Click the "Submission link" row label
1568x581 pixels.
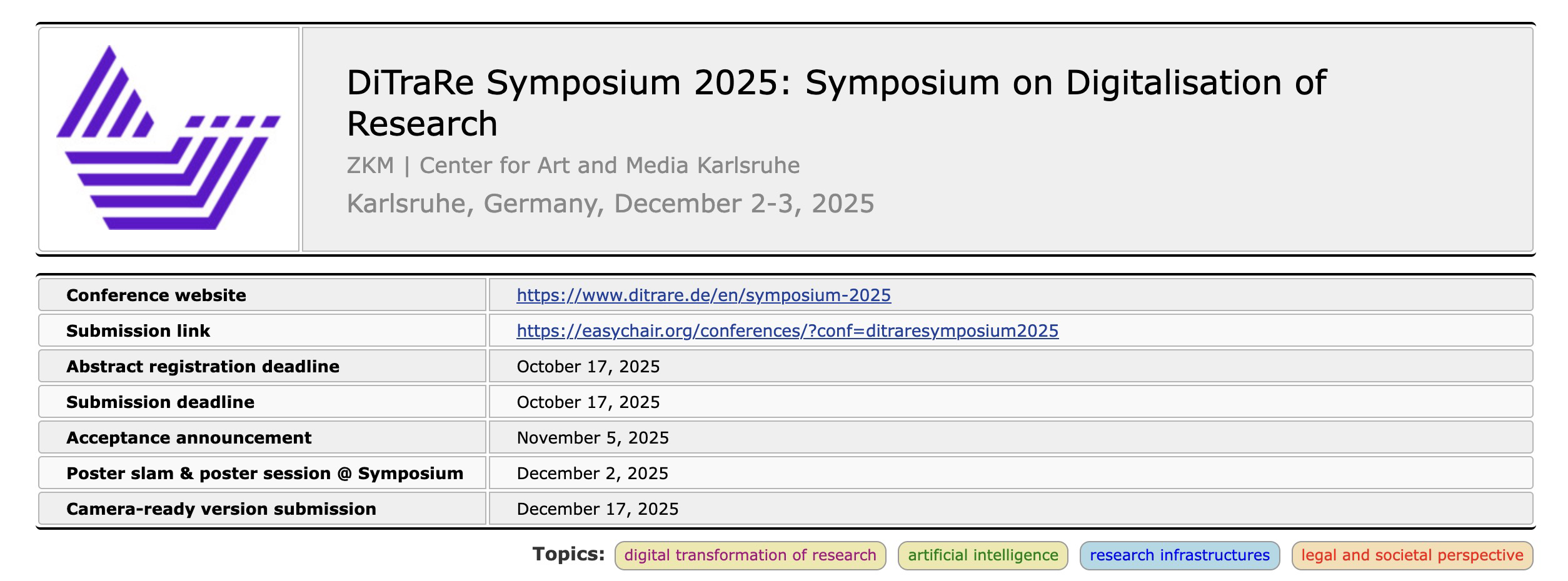pyautogui.click(x=138, y=331)
